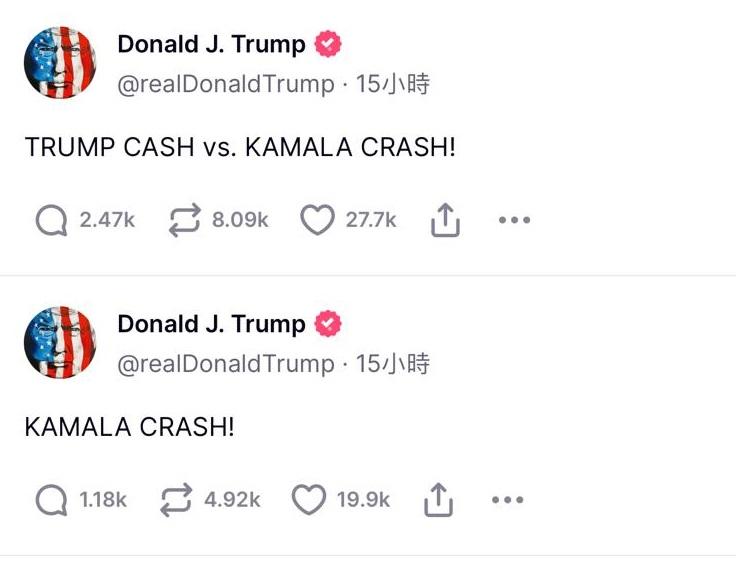Click @realDonaldTrump handle on the second post
Screen dimensions: 736x568
226,364
